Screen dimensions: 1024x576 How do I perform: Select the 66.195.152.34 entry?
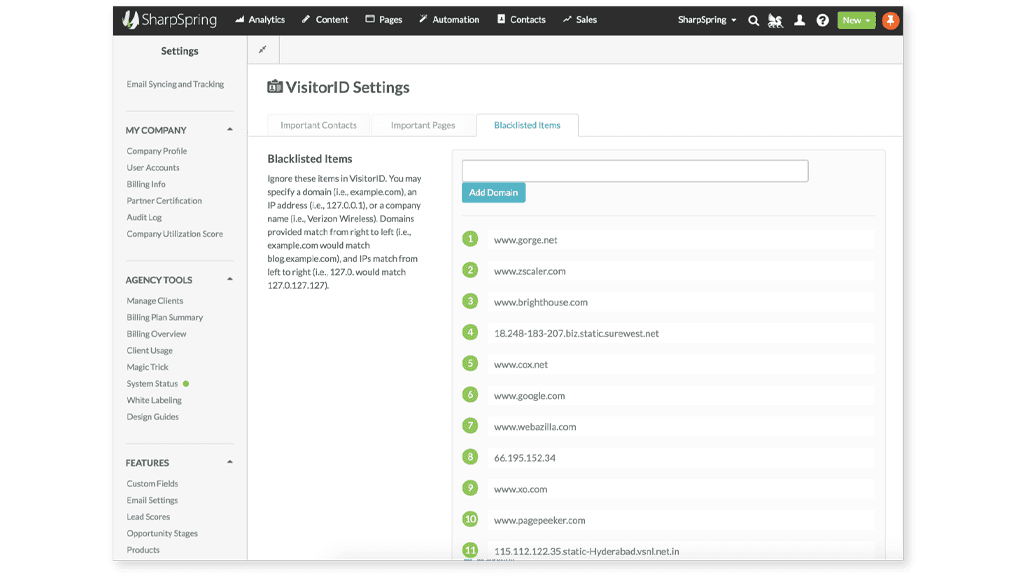click(680, 458)
